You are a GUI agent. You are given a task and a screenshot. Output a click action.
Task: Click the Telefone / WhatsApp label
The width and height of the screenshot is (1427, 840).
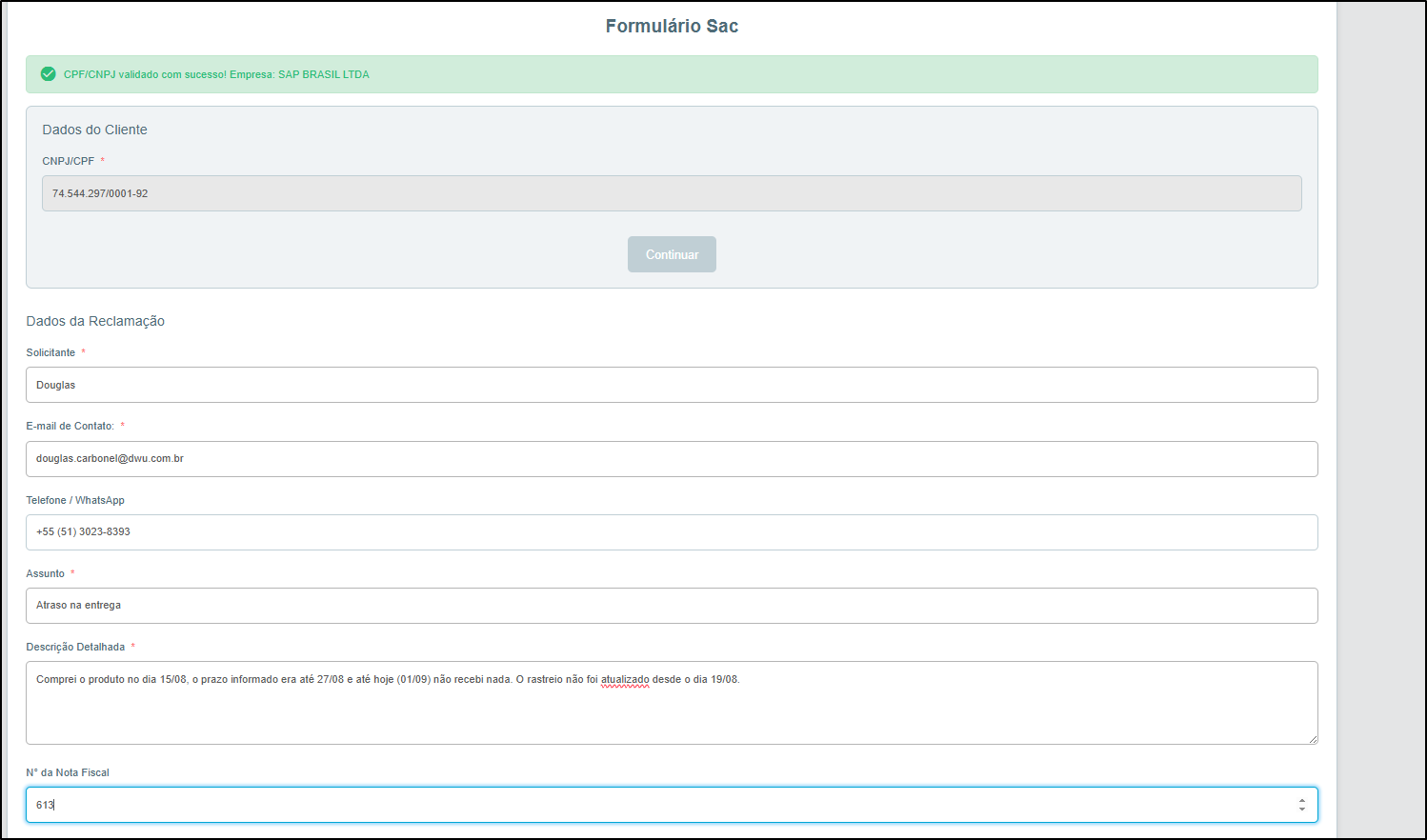coord(75,500)
